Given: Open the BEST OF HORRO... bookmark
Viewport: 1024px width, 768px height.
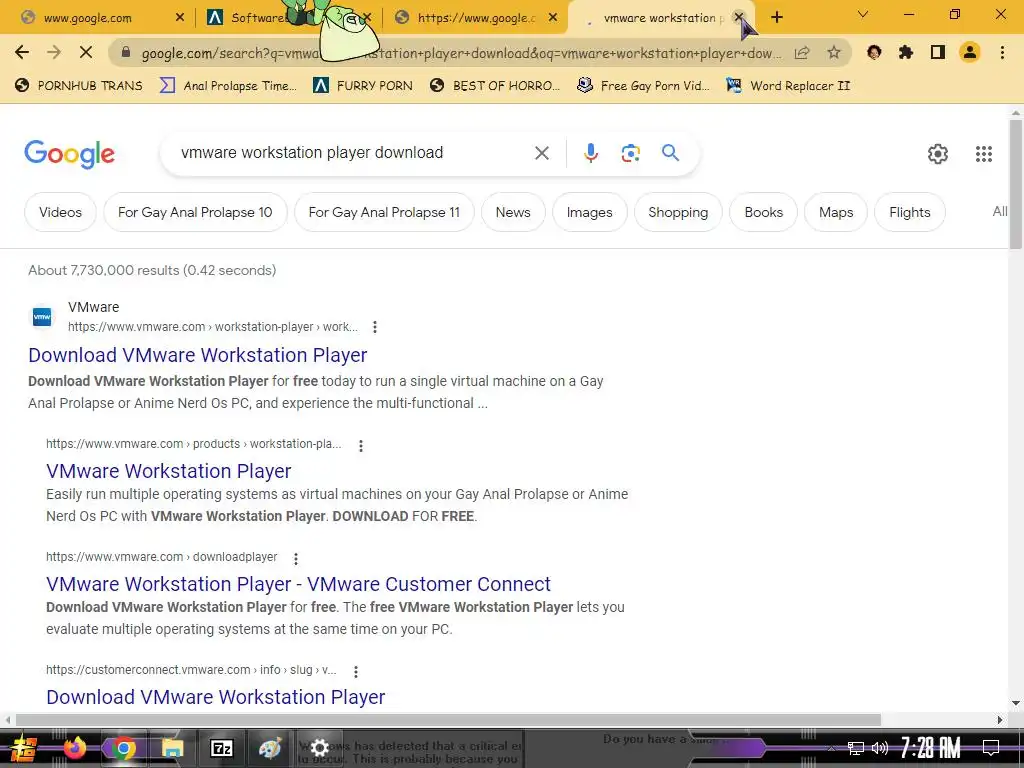Looking at the screenshot, I should pyautogui.click(x=495, y=86).
